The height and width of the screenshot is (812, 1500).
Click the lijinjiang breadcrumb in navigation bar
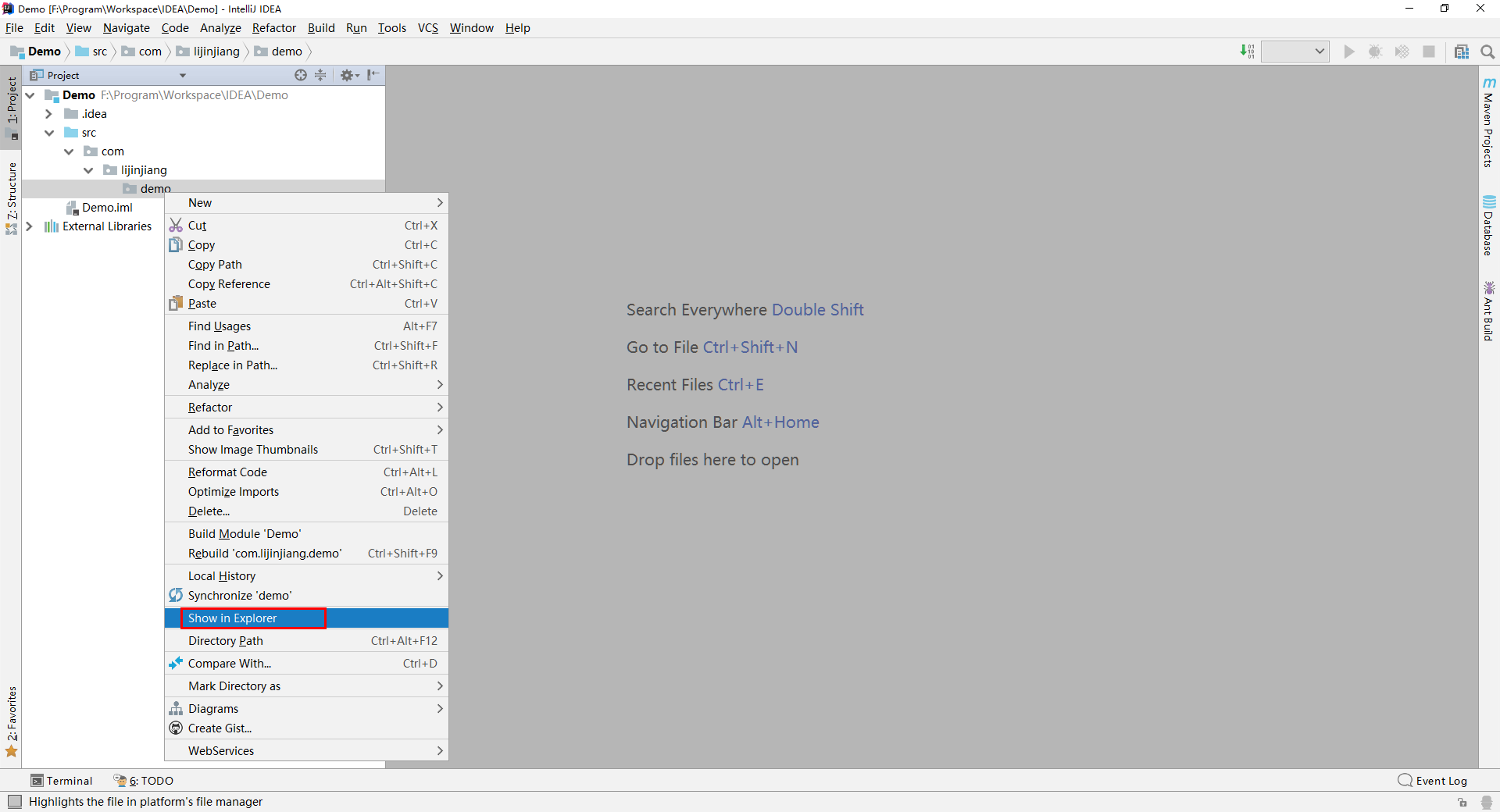tap(208, 52)
